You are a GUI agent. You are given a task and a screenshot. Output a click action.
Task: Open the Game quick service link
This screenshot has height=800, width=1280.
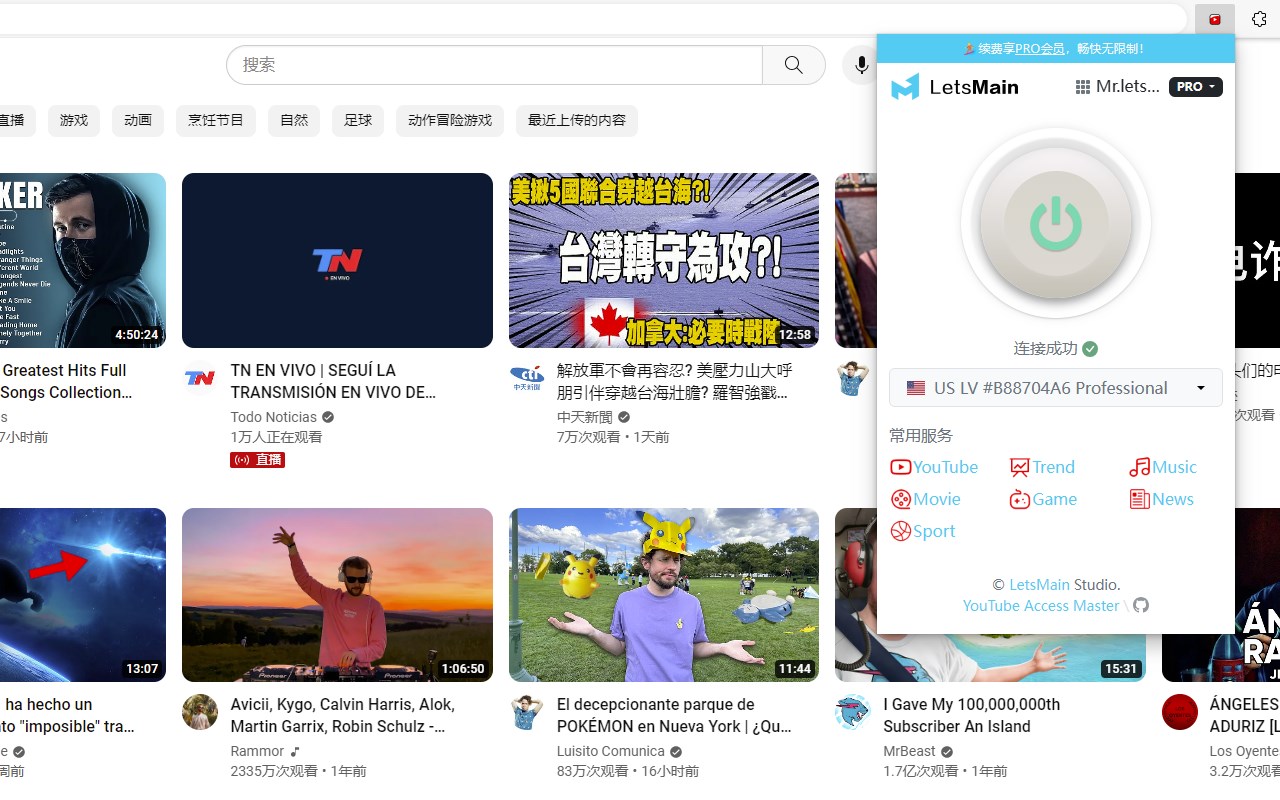tap(1043, 499)
